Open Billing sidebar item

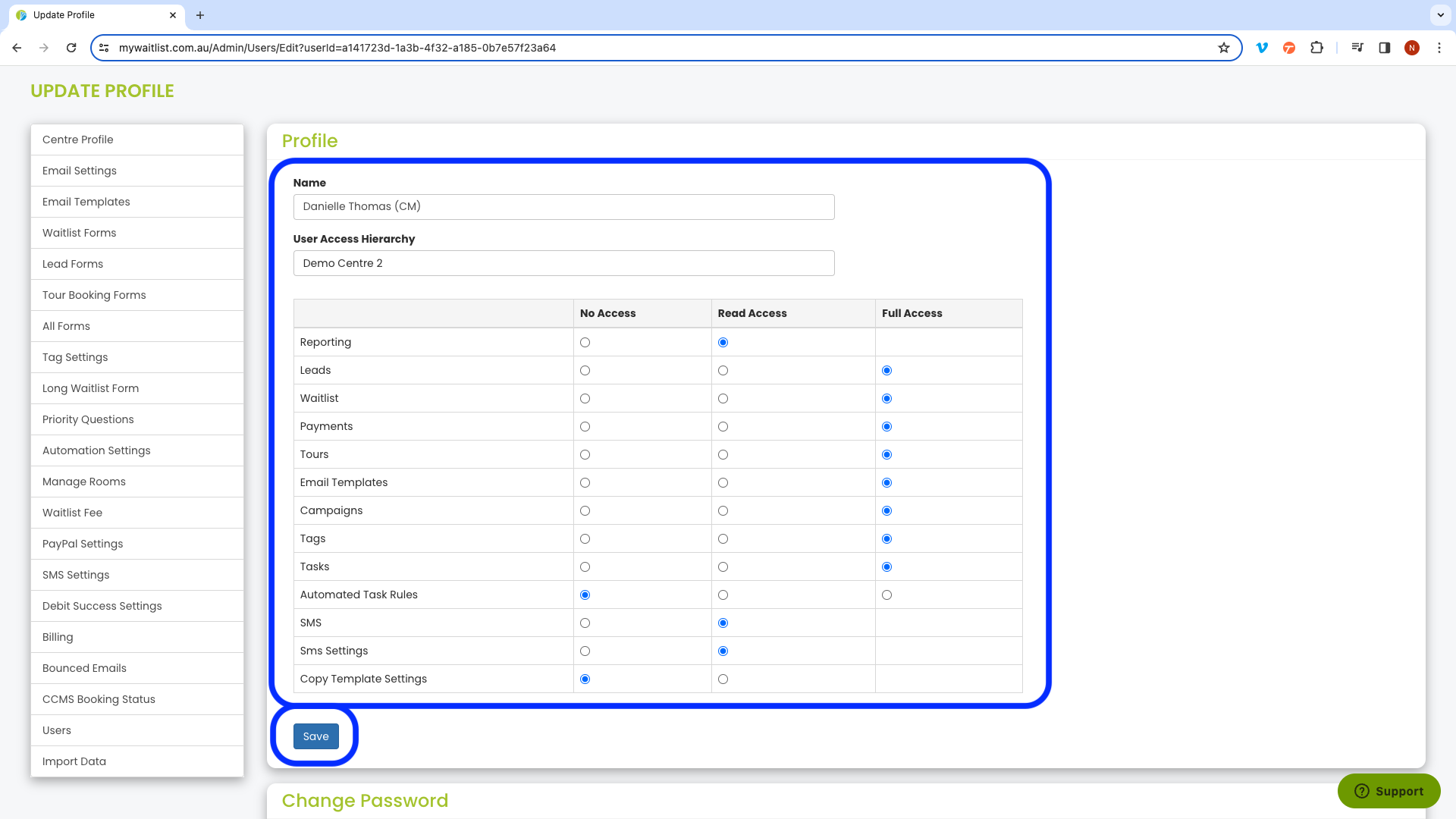click(x=137, y=637)
